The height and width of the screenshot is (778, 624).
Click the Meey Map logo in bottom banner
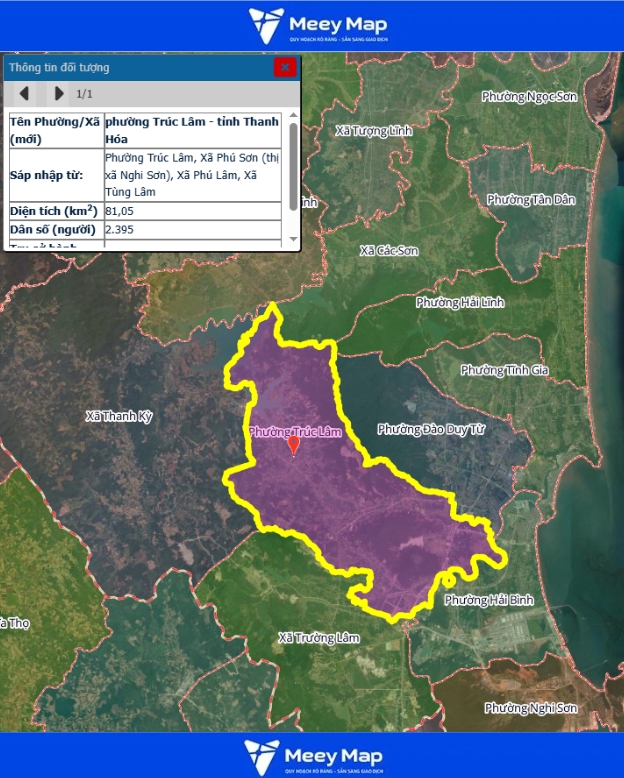point(313,755)
